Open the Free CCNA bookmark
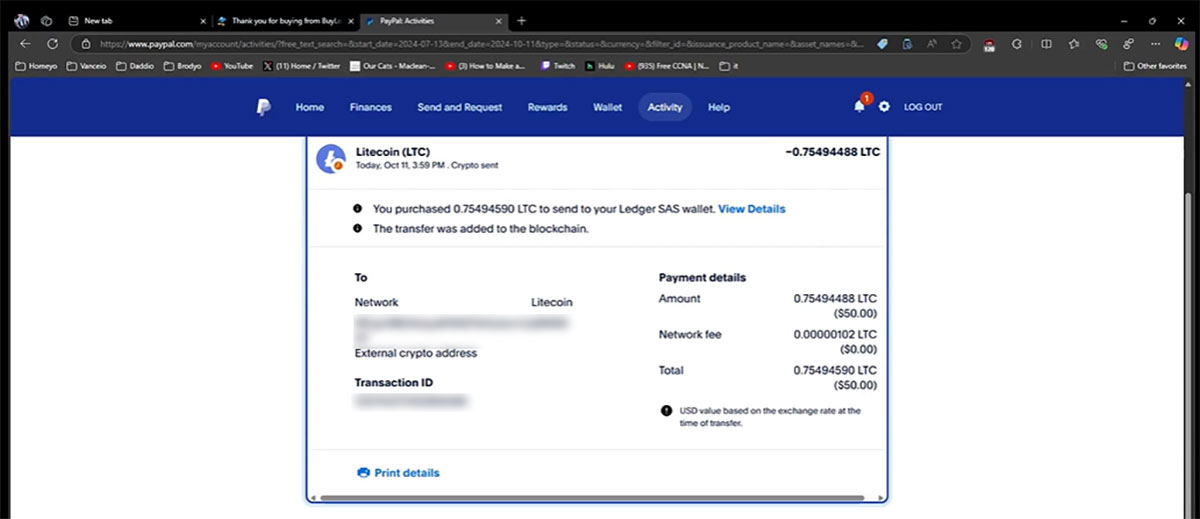The width and height of the screenshot is (1200, 519). click(666, 66)
